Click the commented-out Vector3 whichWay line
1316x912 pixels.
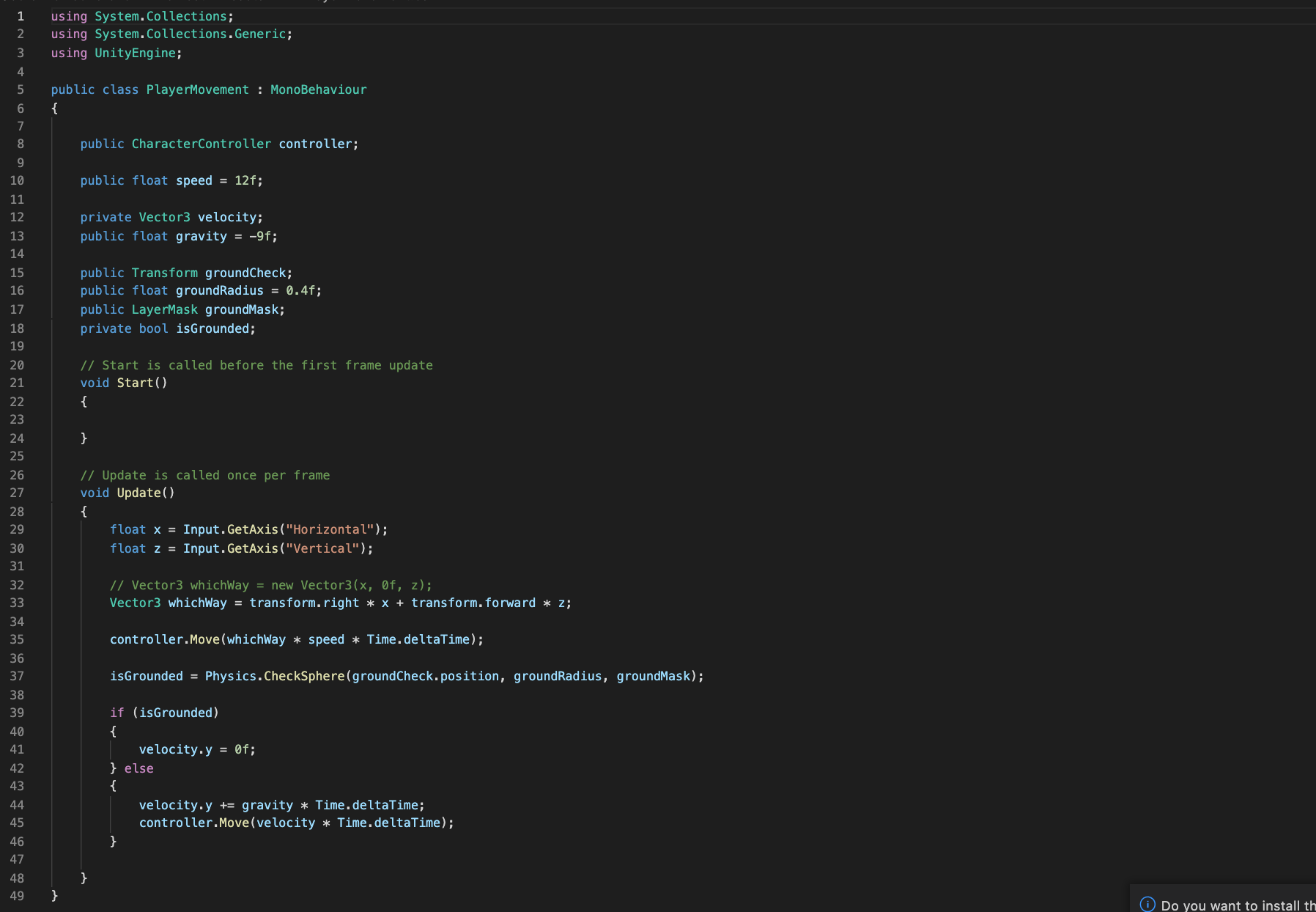click(271, 585)
